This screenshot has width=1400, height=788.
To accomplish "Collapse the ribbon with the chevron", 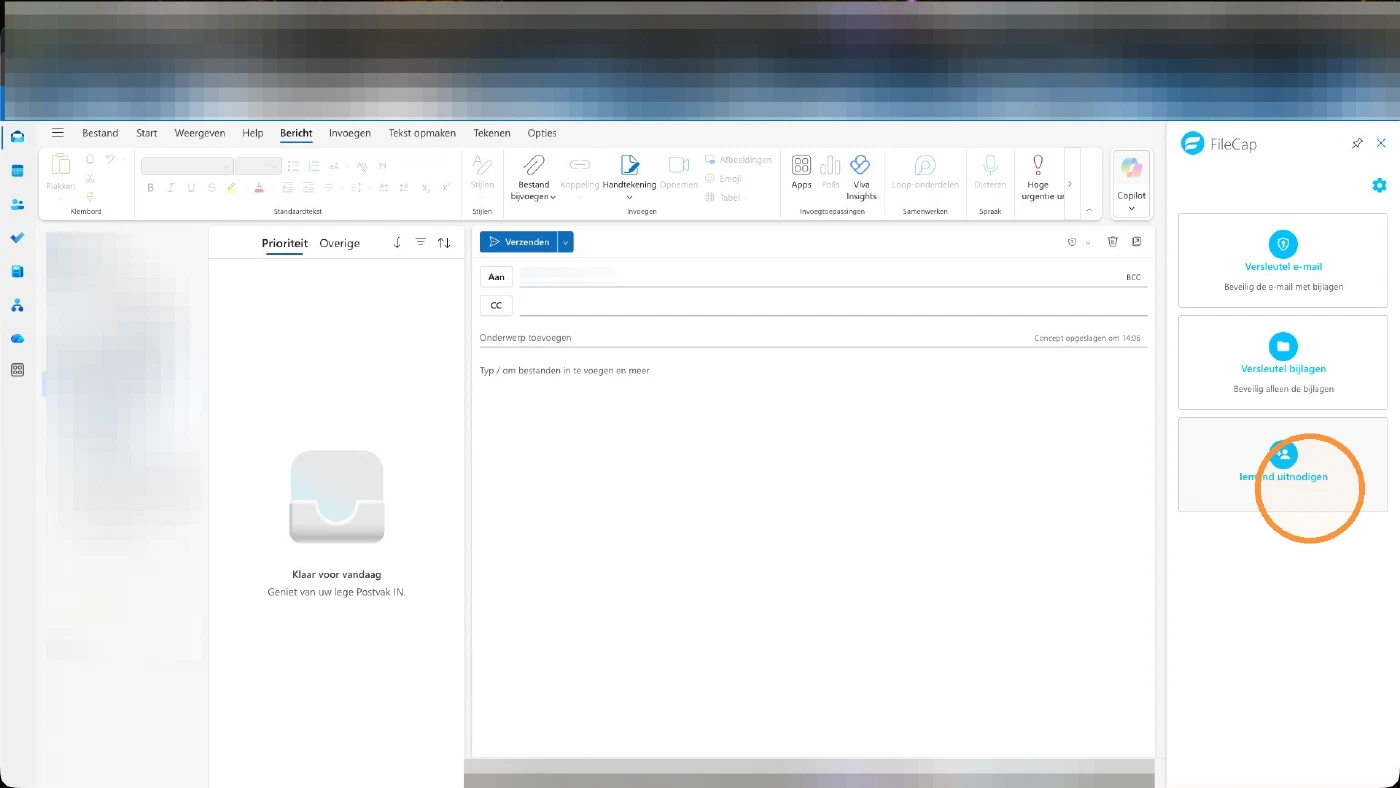I will pyautogui.click(x=1089, y=210).
